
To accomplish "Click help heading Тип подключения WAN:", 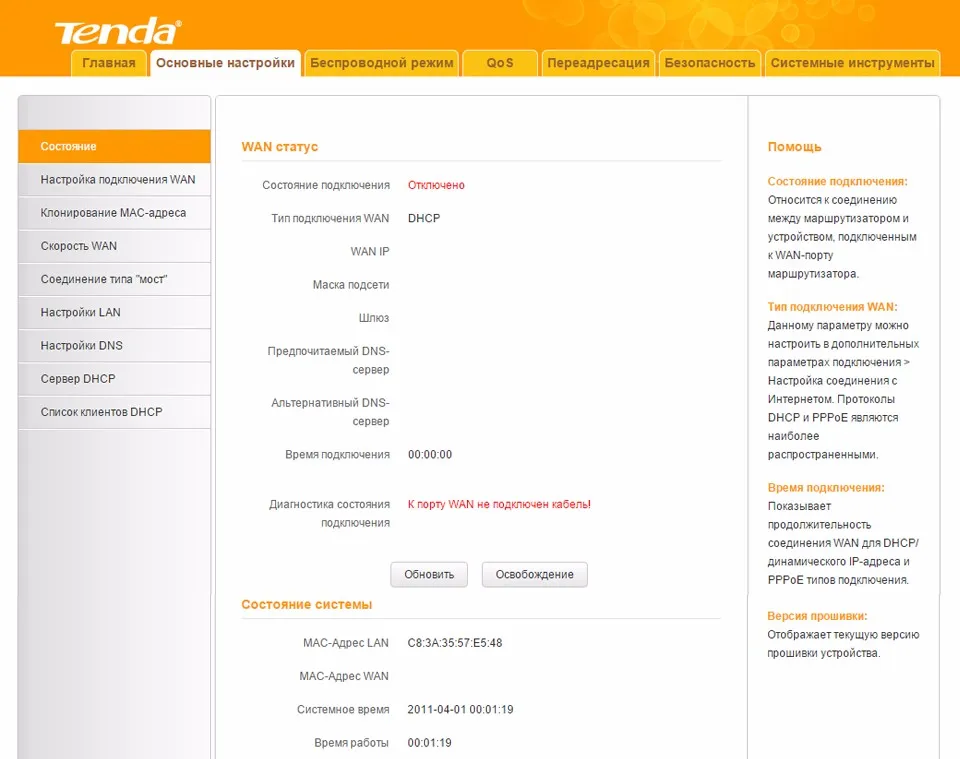I will (832, 307).
